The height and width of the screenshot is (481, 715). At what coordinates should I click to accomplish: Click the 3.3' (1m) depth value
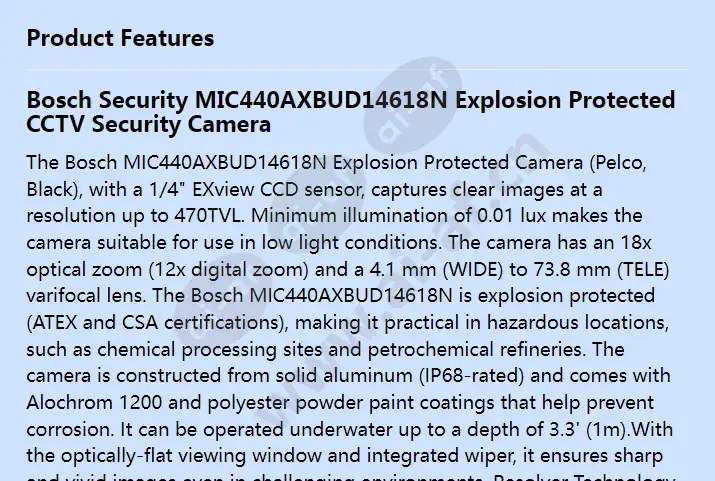[x=587, y=429]
